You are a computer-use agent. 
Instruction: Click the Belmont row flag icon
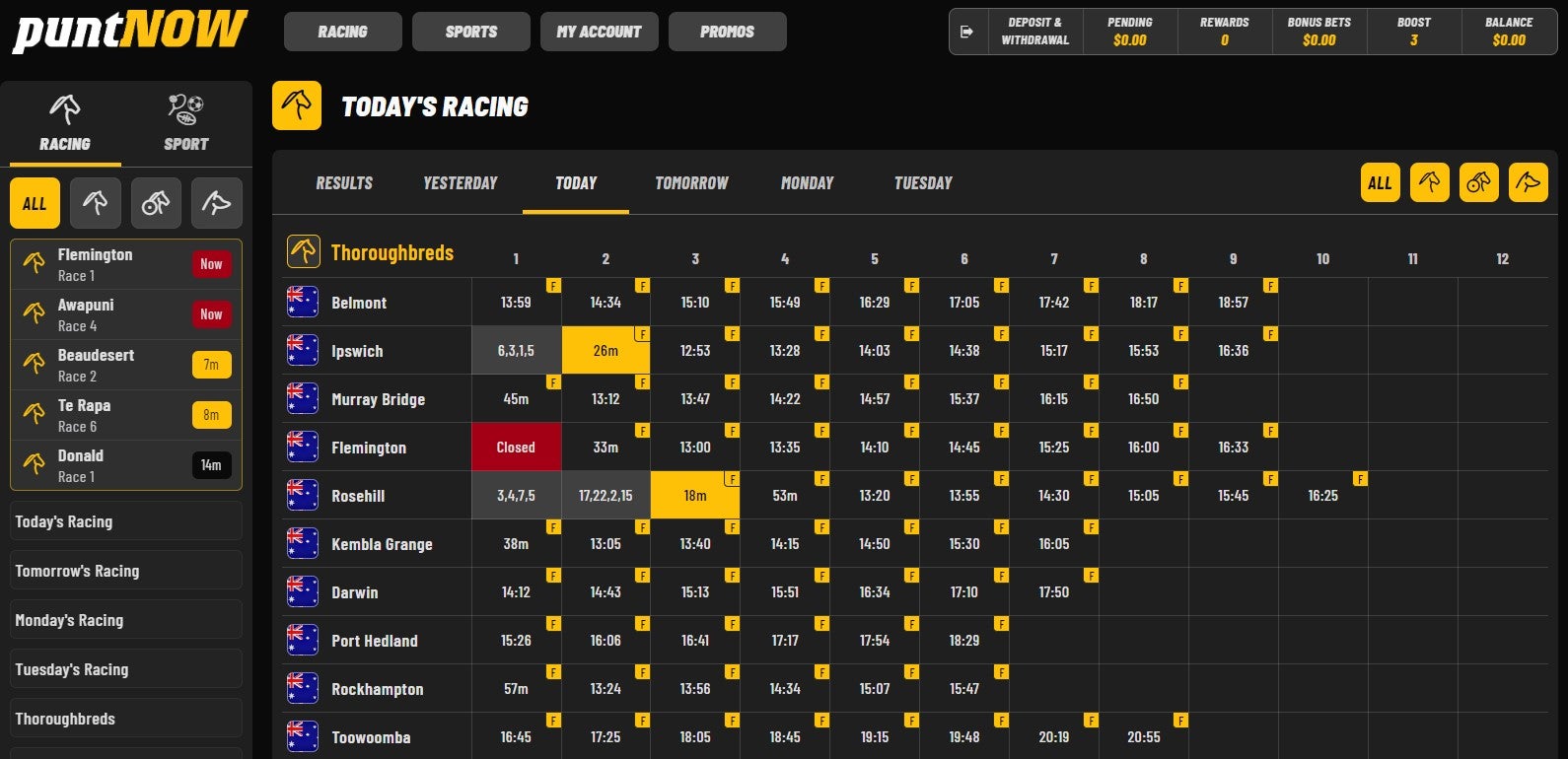[303, 302]
